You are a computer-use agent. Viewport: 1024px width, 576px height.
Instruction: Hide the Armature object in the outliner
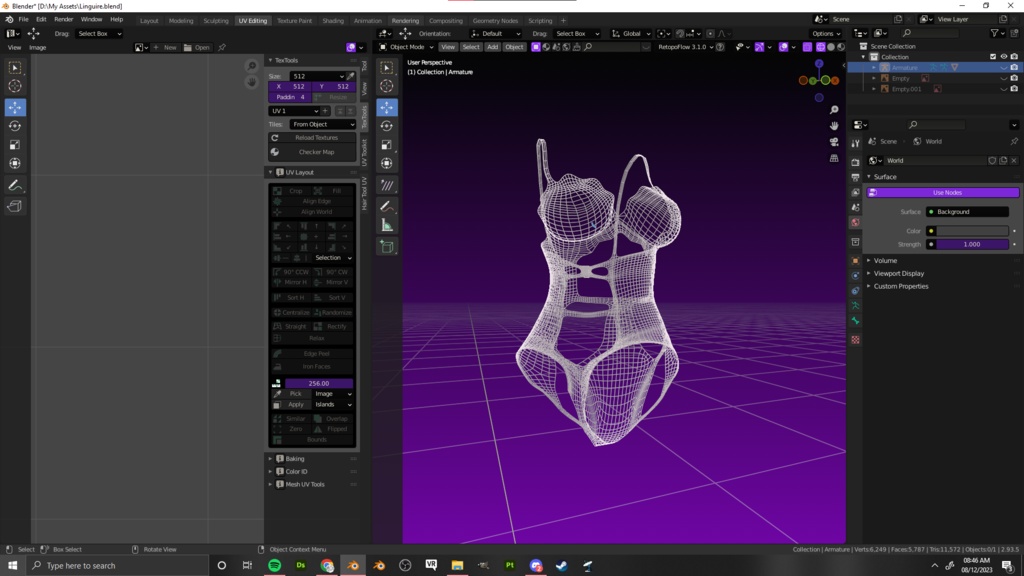[1004, 67]
